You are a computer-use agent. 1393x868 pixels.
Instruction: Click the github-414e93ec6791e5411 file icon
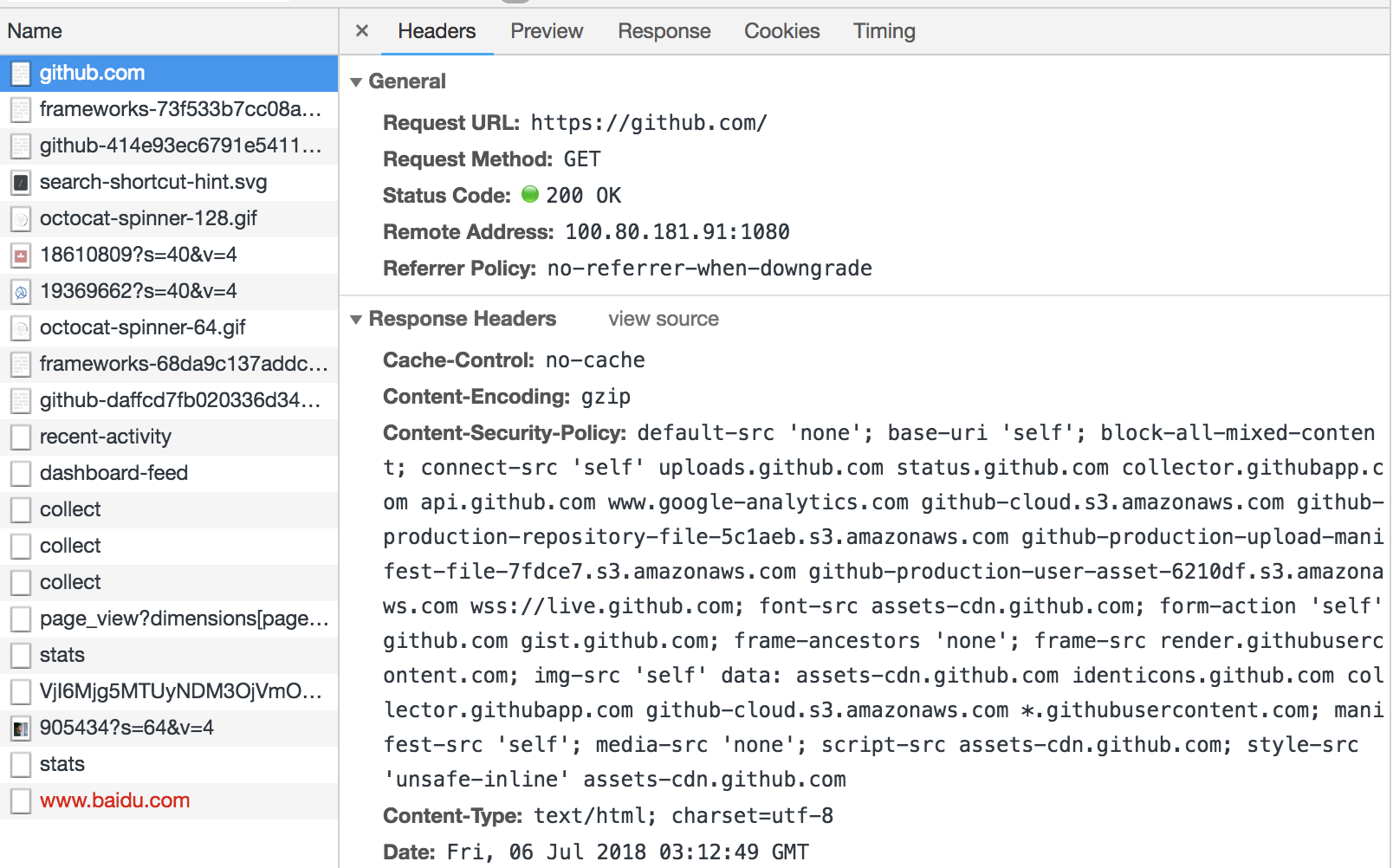(x=21, y=146)
